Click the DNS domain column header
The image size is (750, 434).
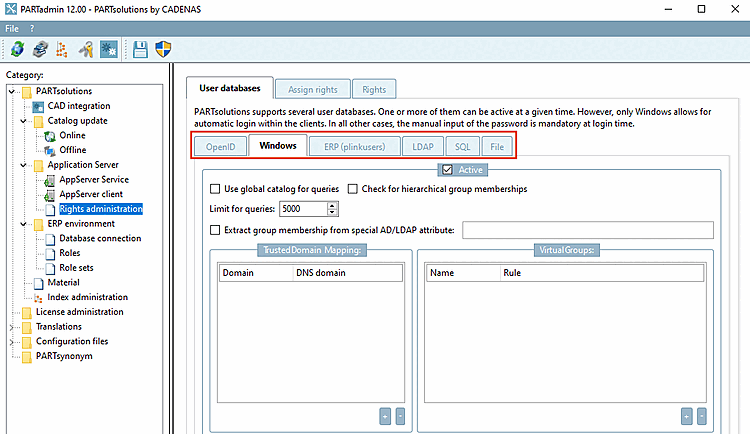348,273
